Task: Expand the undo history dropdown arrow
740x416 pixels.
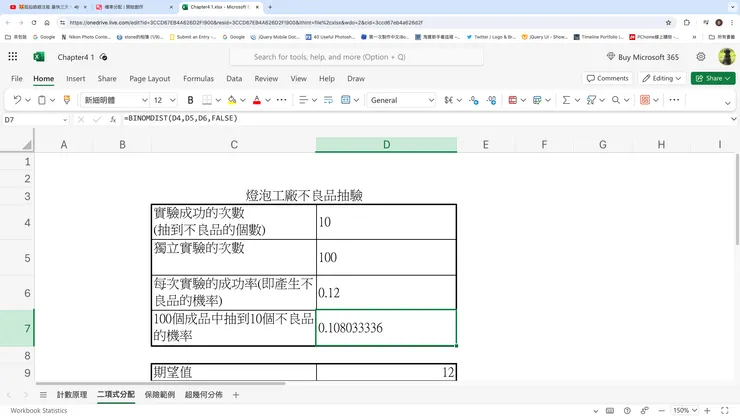Action: (28, 100)
